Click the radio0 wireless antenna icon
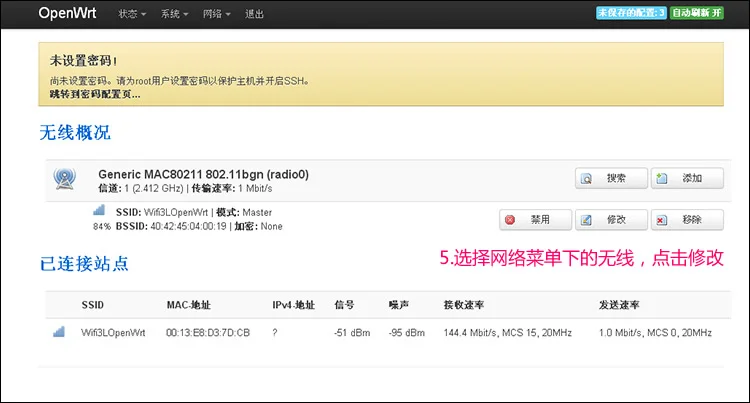This screenshot has width=750, height=403. 65,179
